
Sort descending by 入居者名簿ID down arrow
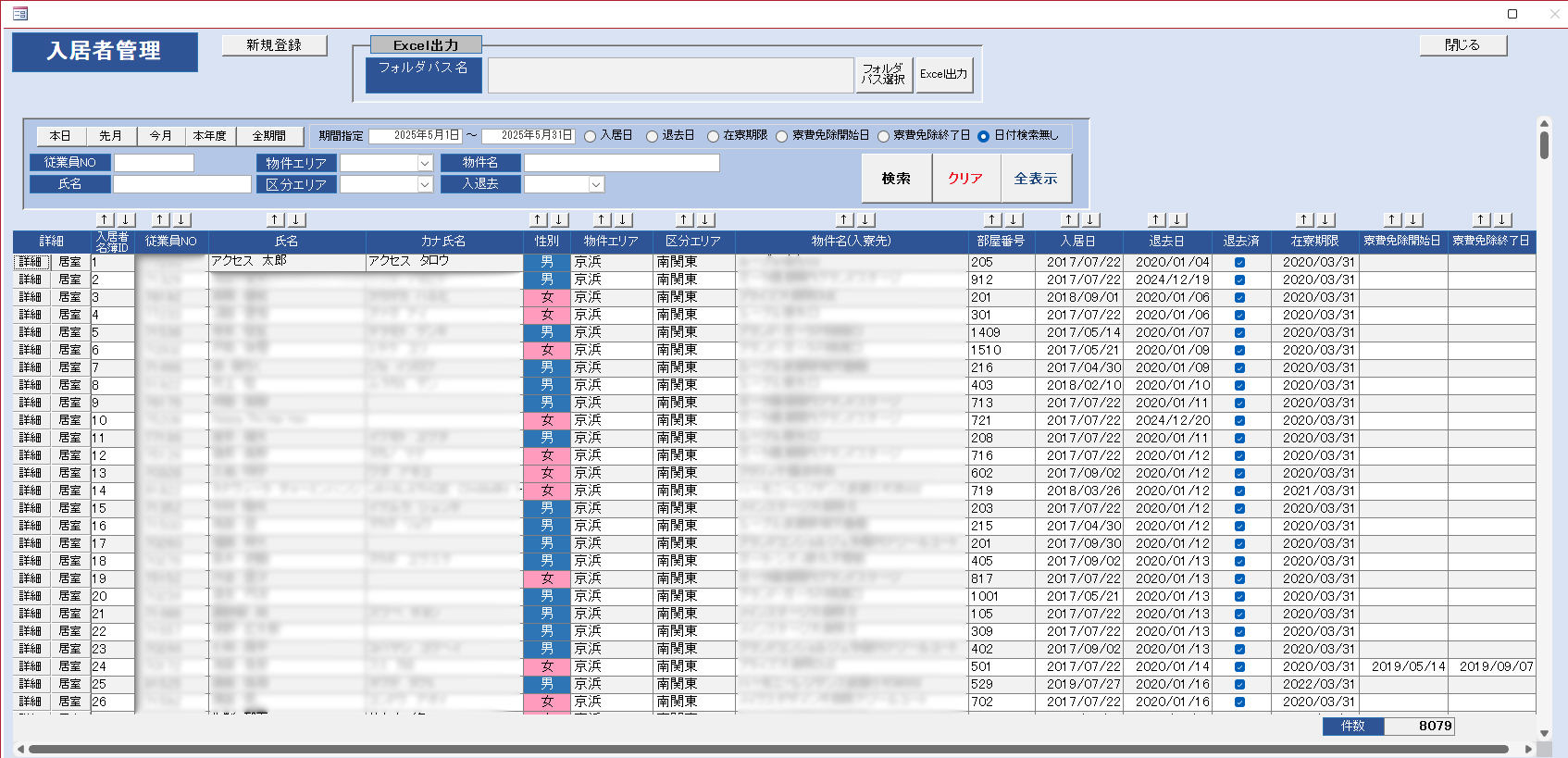tap(127, 219)
